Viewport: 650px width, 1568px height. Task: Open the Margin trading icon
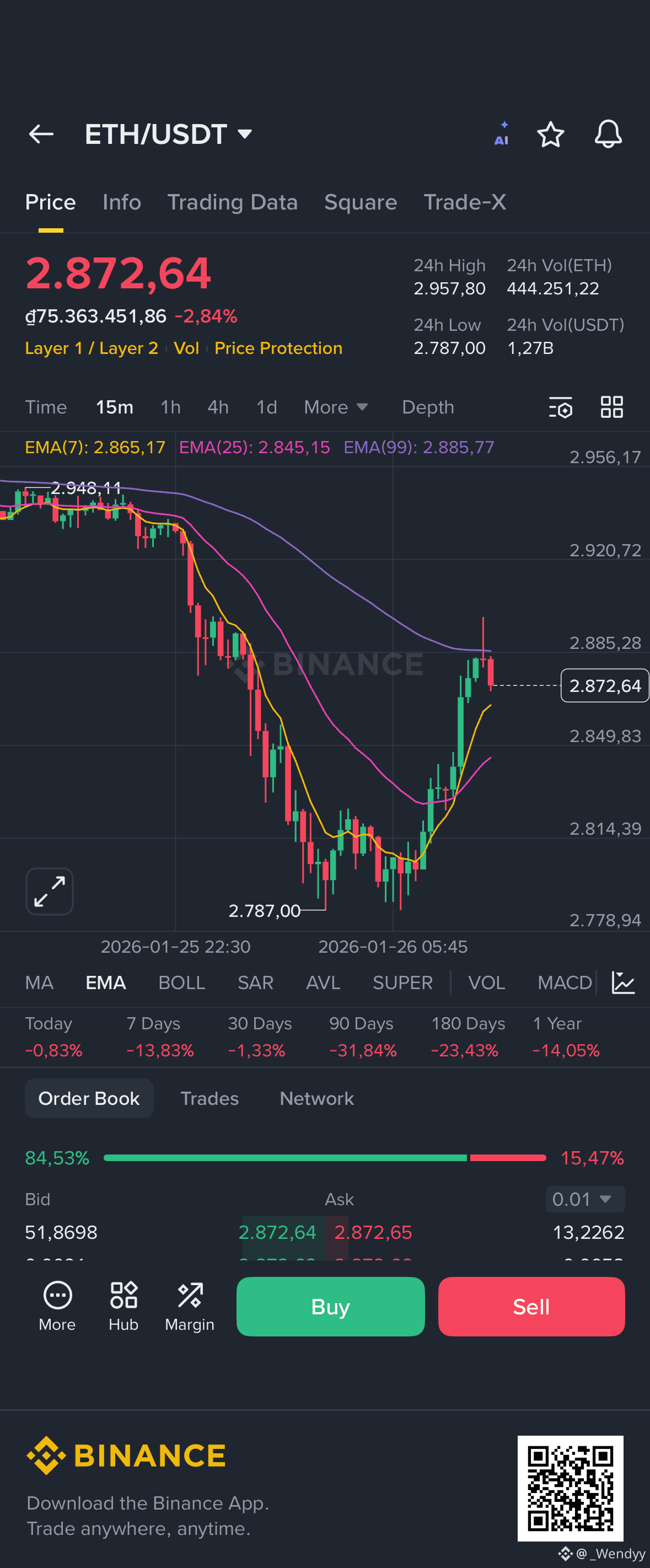pyautogui.click(x=189, y=1306)
